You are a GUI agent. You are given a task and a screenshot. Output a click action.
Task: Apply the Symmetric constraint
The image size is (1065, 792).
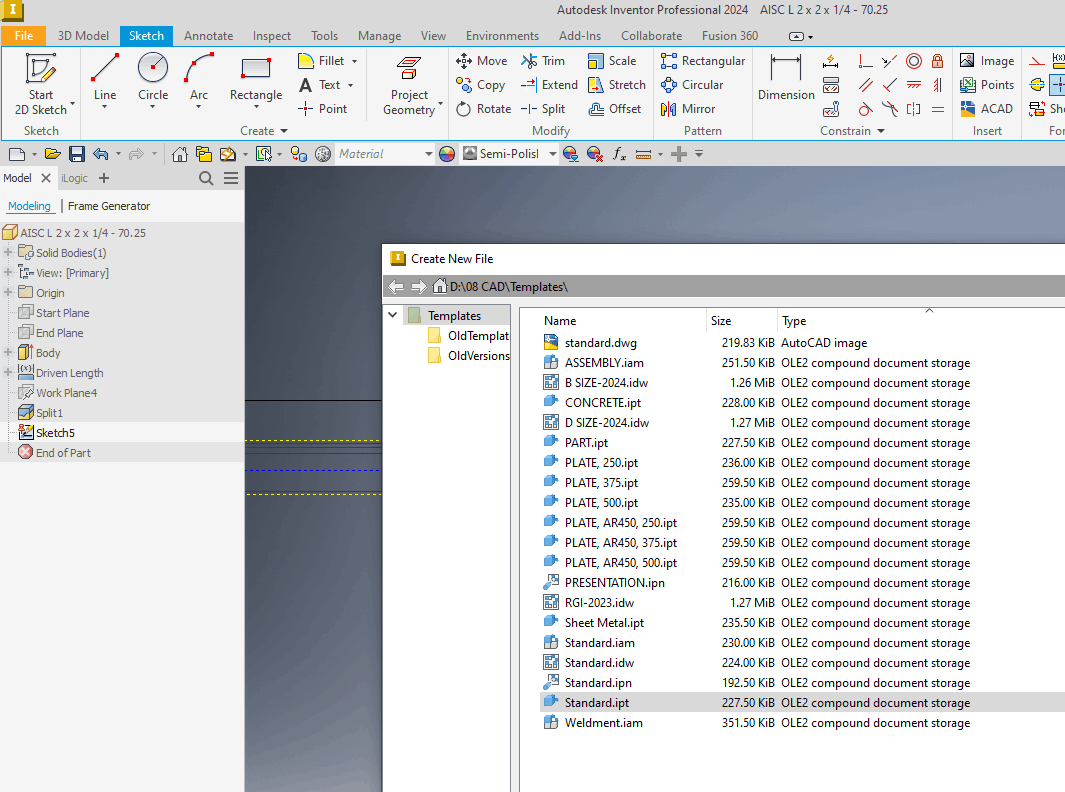(914, 109)
